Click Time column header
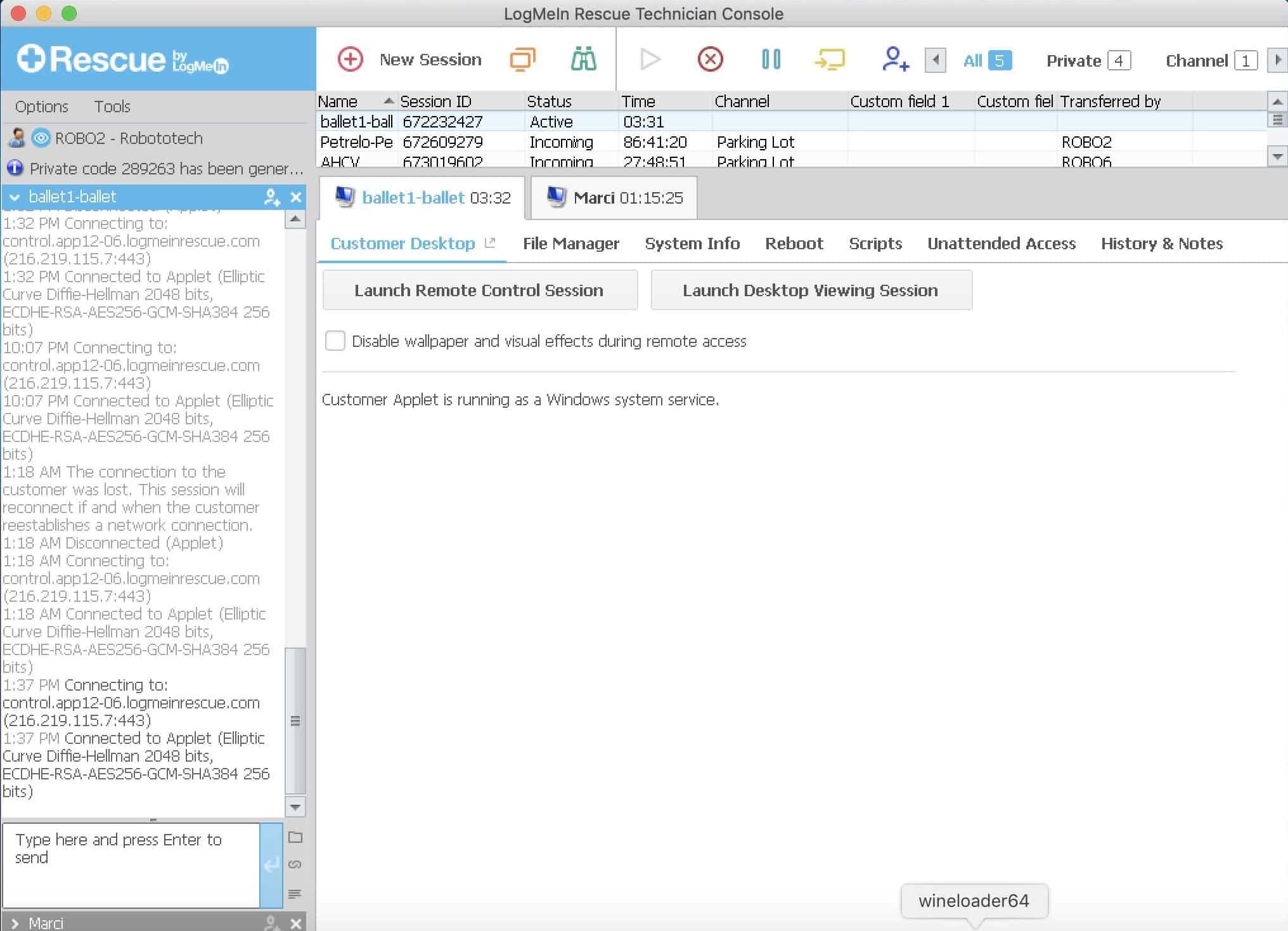This screenshot has width=1288, height=931. click(x=665, y=101)
